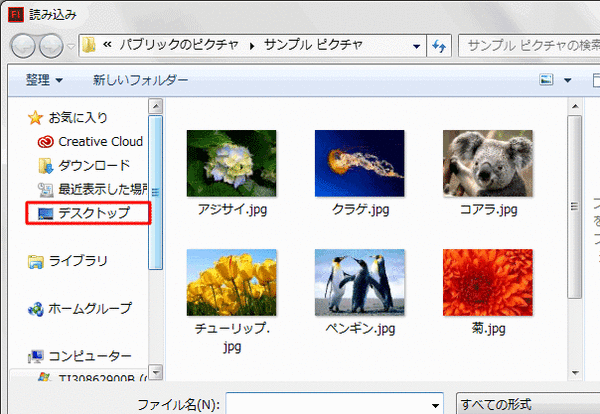The image size is (600, 414).
Task: Select the アジサイ.jpg thumbnail
Action: [x=232, y=163]
